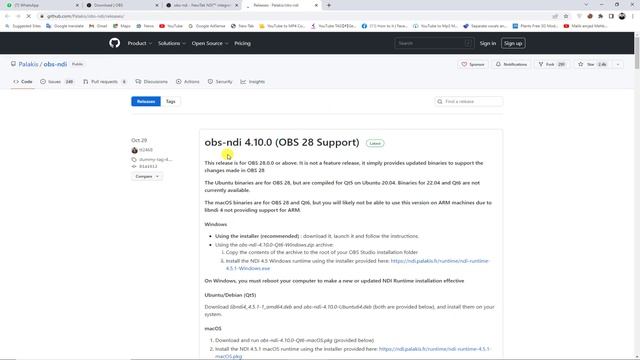Screen dimensions: 640x360
Task: Select the Tags button
Action: coord(171,101)
